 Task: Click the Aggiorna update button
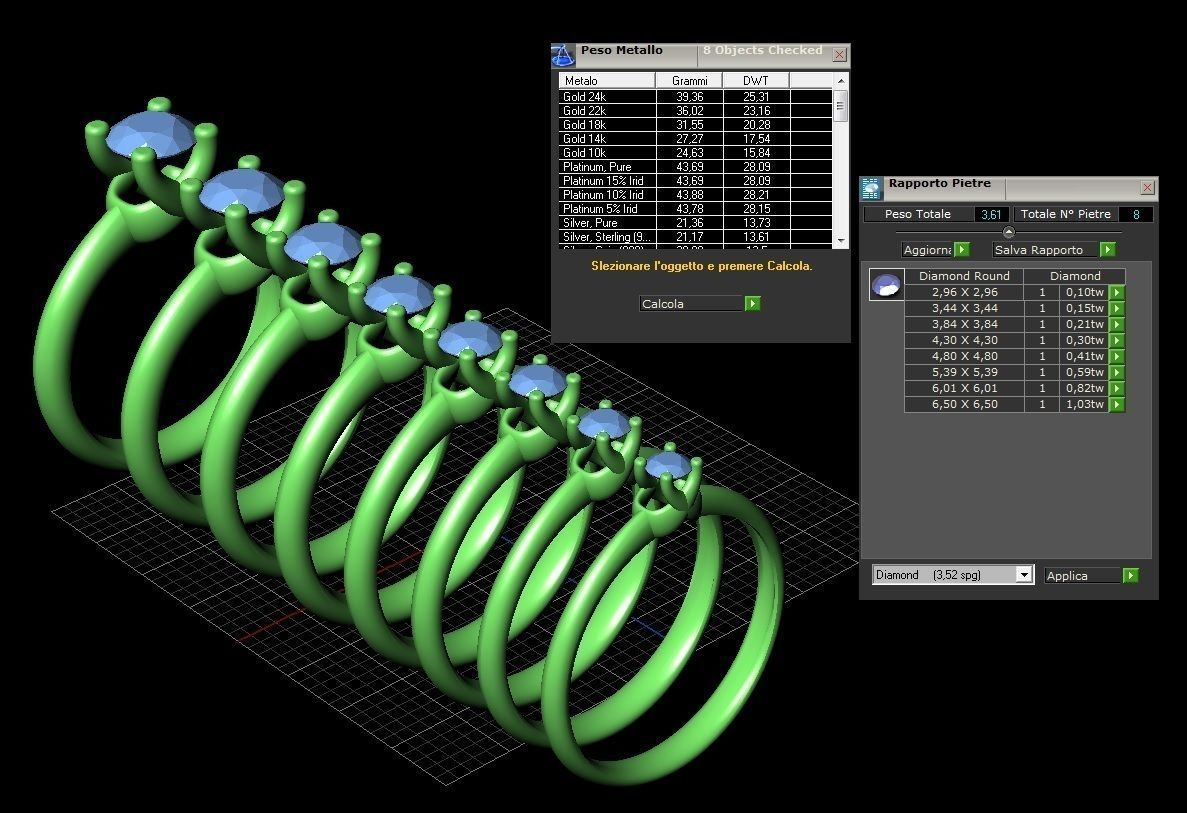[x=936, y=250]
